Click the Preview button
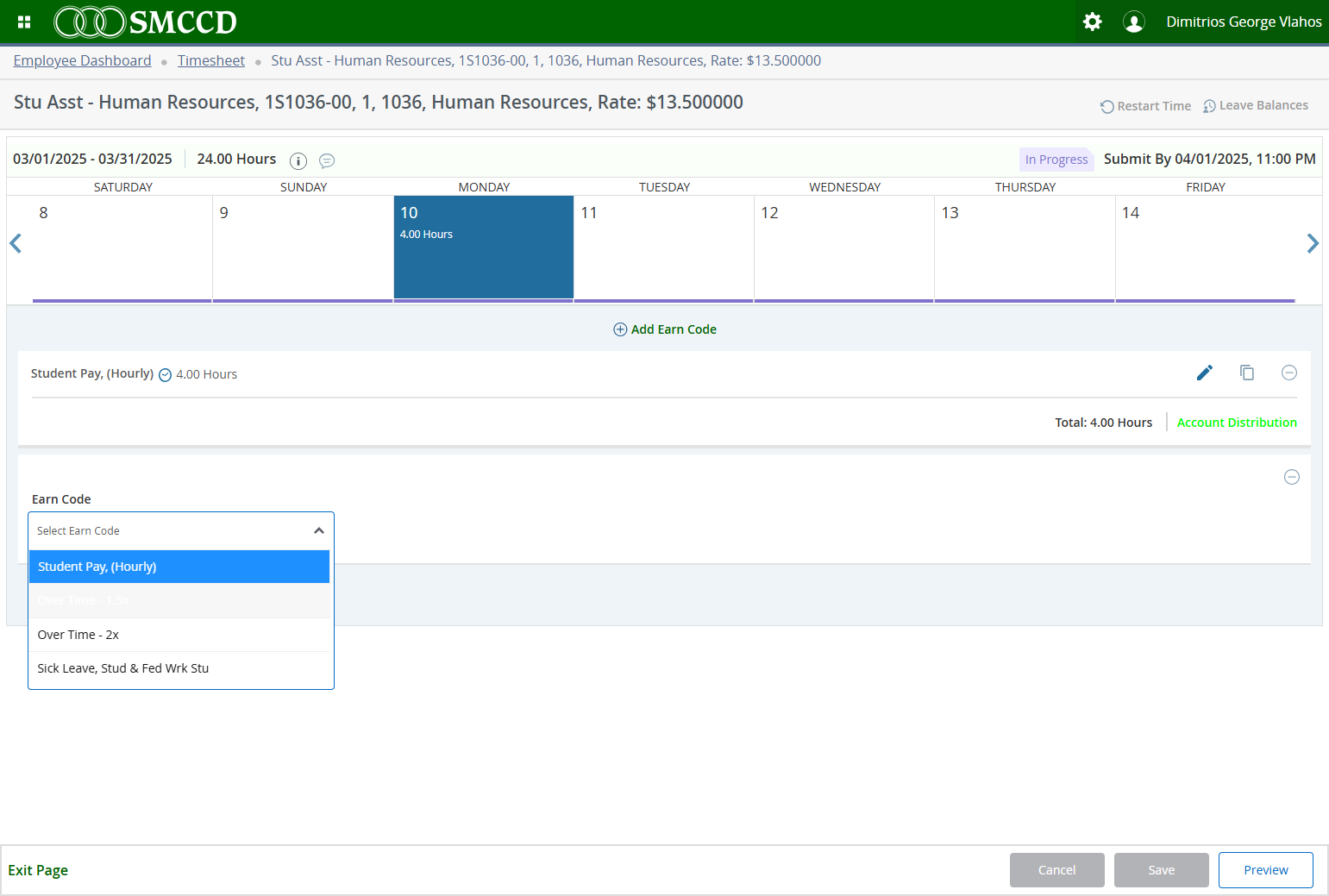Screen dimensions: 1329x896 (1266, 870)
